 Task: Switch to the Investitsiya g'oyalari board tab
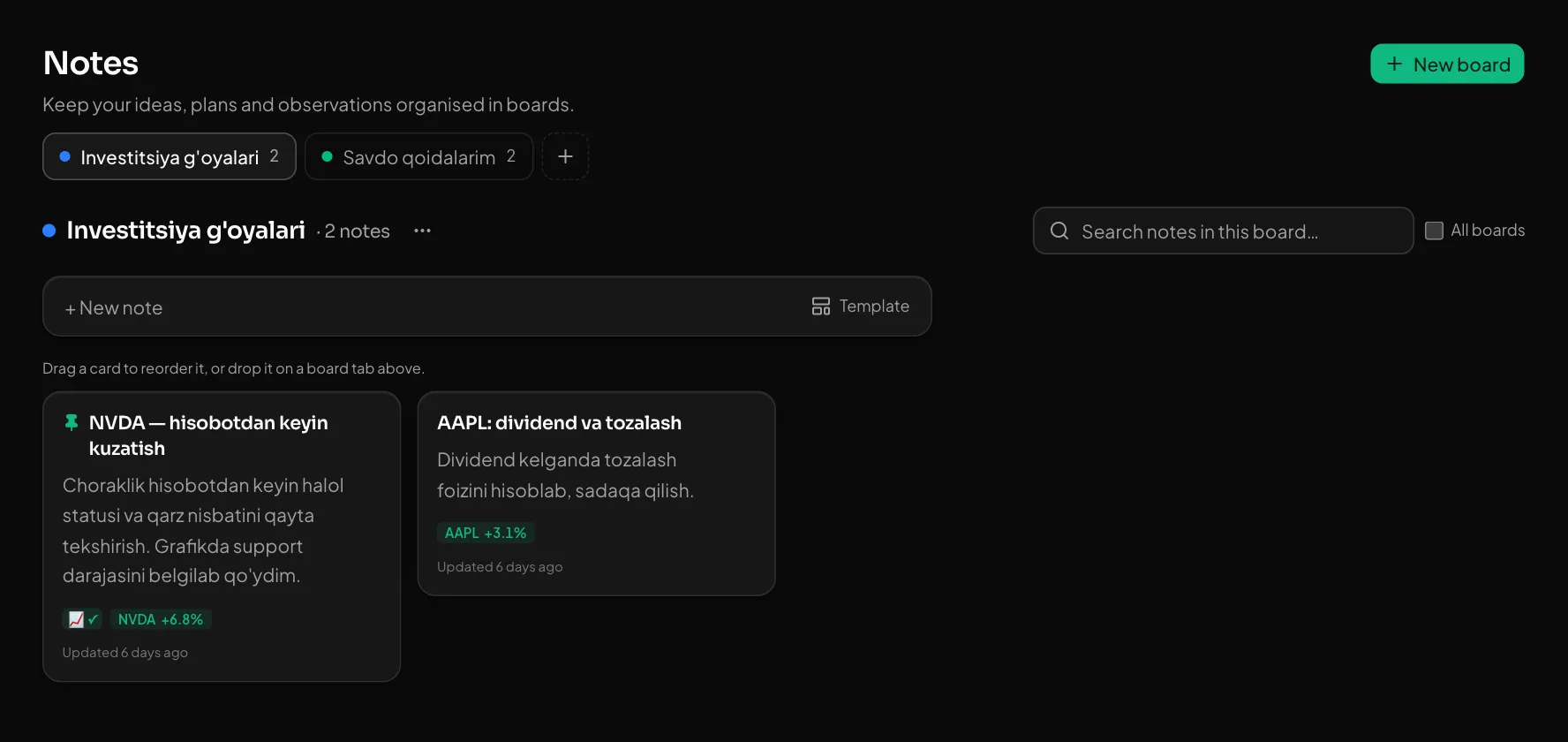170,156
